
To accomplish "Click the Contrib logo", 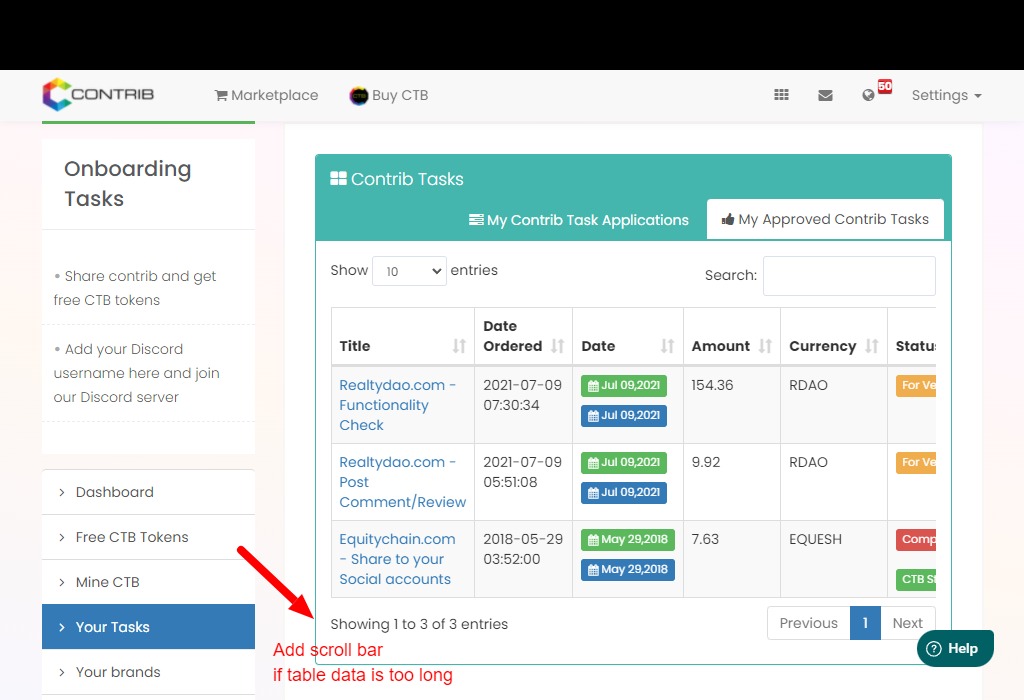I will click(x=99, y=95).
